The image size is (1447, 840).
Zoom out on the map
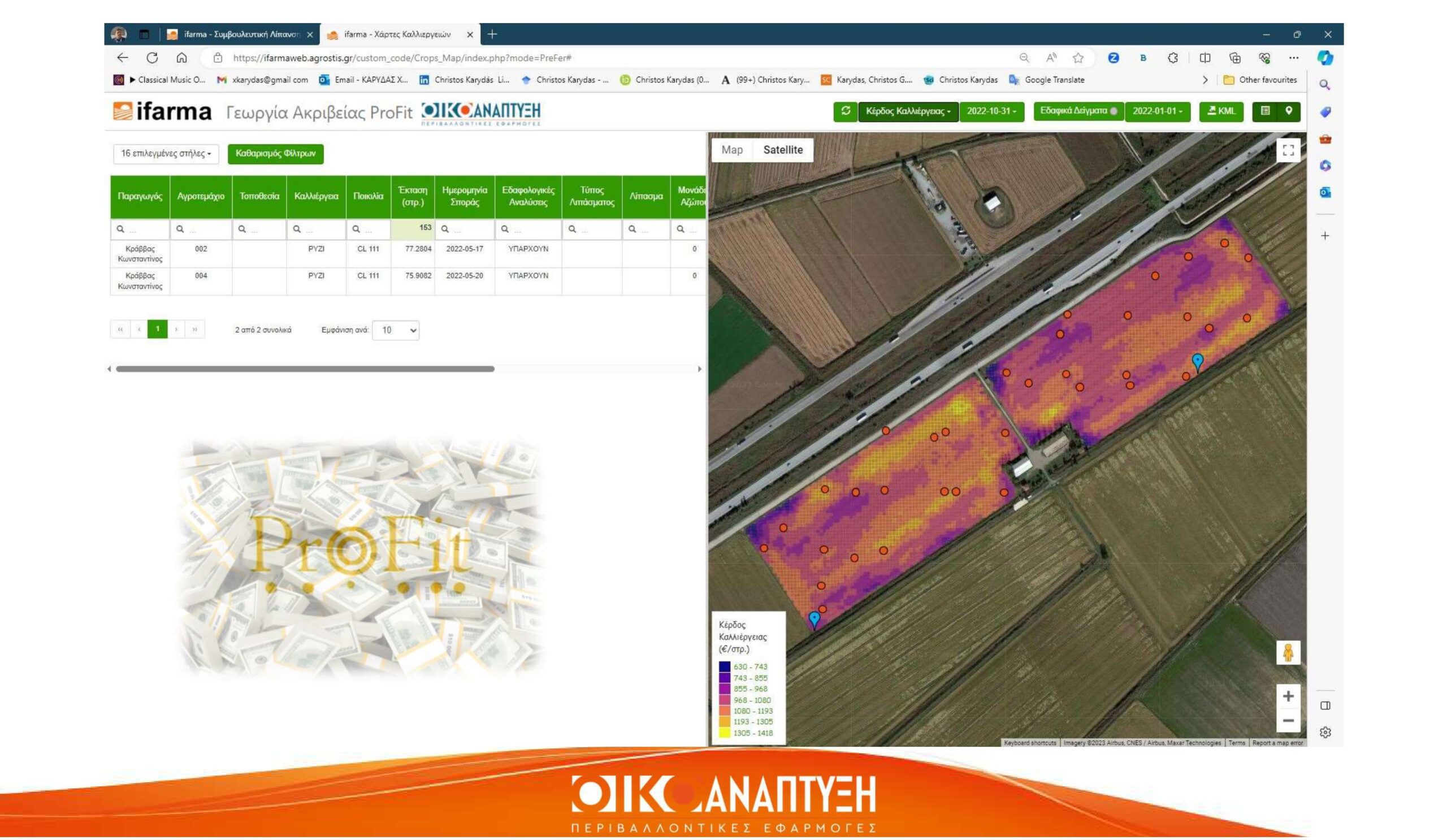1288,721
